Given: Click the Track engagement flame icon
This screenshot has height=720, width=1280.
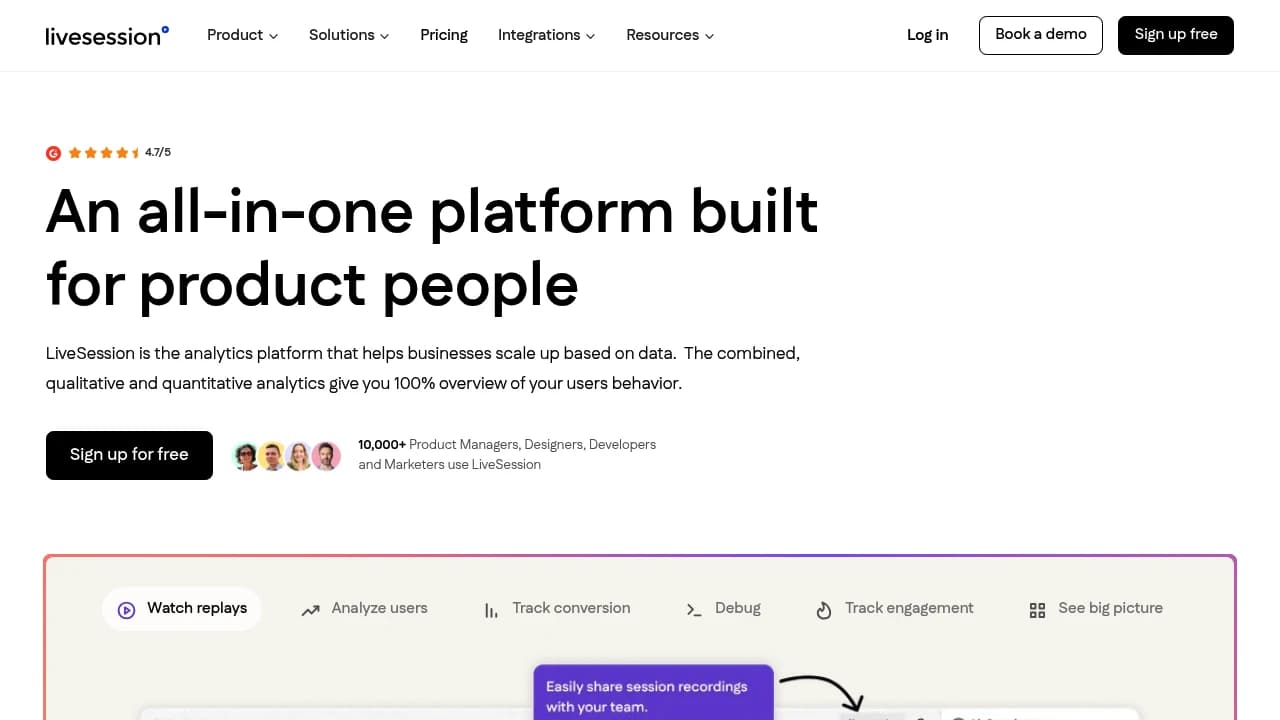Looking at the screenshot, I should click(x=824, y=610).
